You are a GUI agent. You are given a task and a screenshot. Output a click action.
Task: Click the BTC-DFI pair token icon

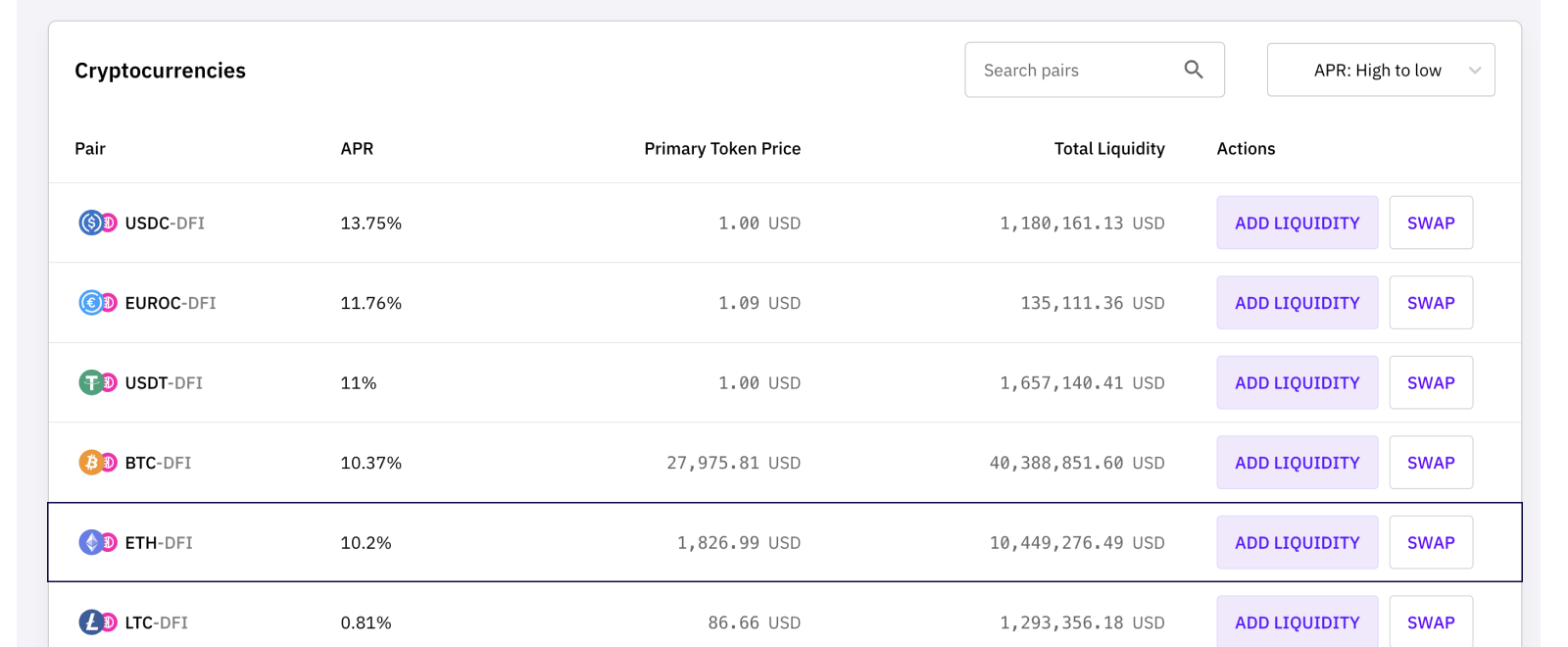pos(97,463)
